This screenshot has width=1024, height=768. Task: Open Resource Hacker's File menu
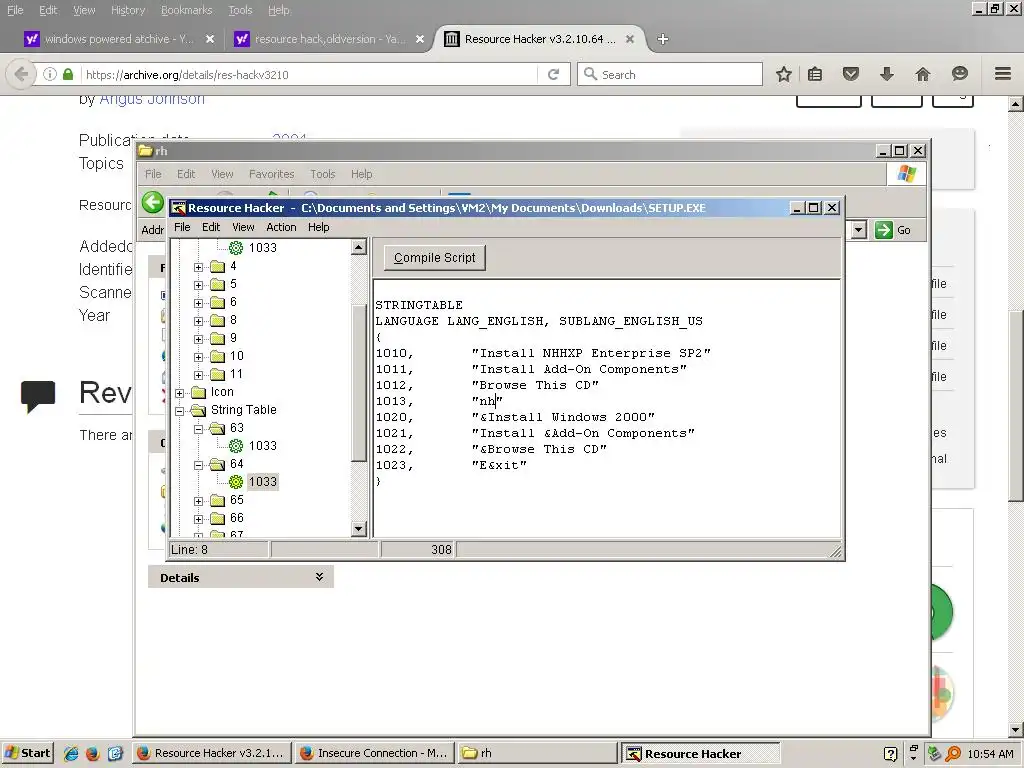[182, 227]
